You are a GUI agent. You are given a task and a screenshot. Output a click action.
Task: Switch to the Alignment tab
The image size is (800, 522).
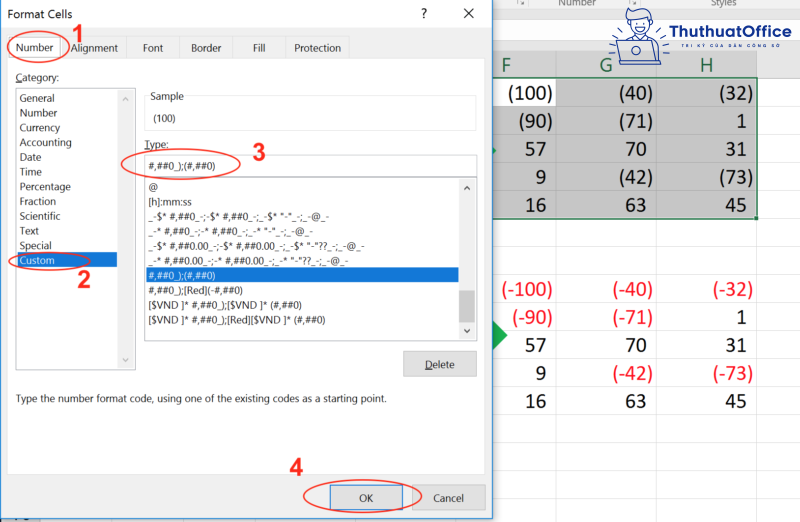[94, 48]
